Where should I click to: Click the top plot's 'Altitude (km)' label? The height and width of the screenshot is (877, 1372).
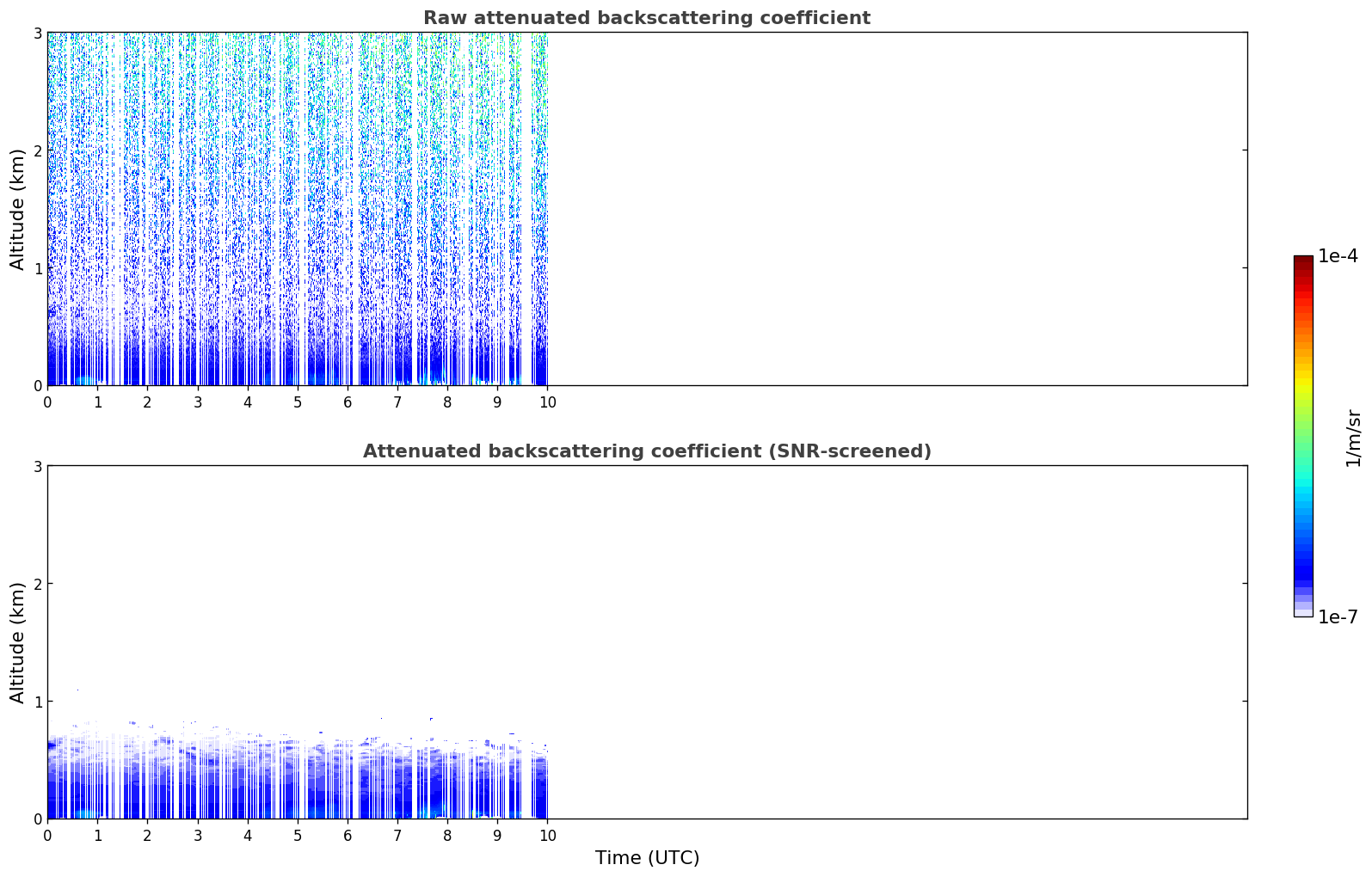(18, 209)
